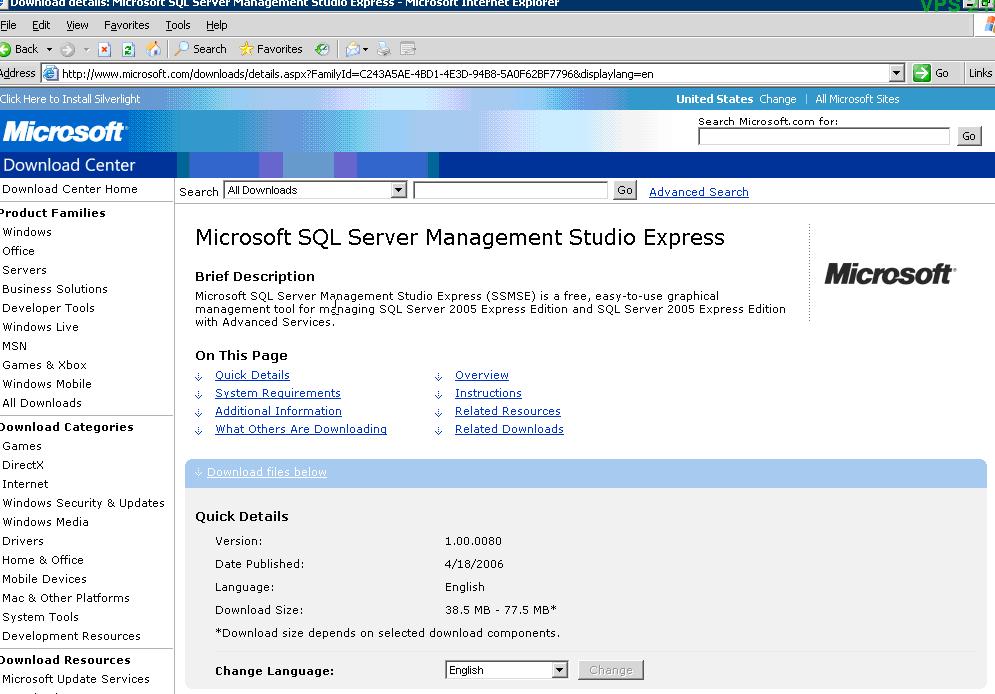
Task: Click the page icon in the address bar
Action: (x=50, y=74)
